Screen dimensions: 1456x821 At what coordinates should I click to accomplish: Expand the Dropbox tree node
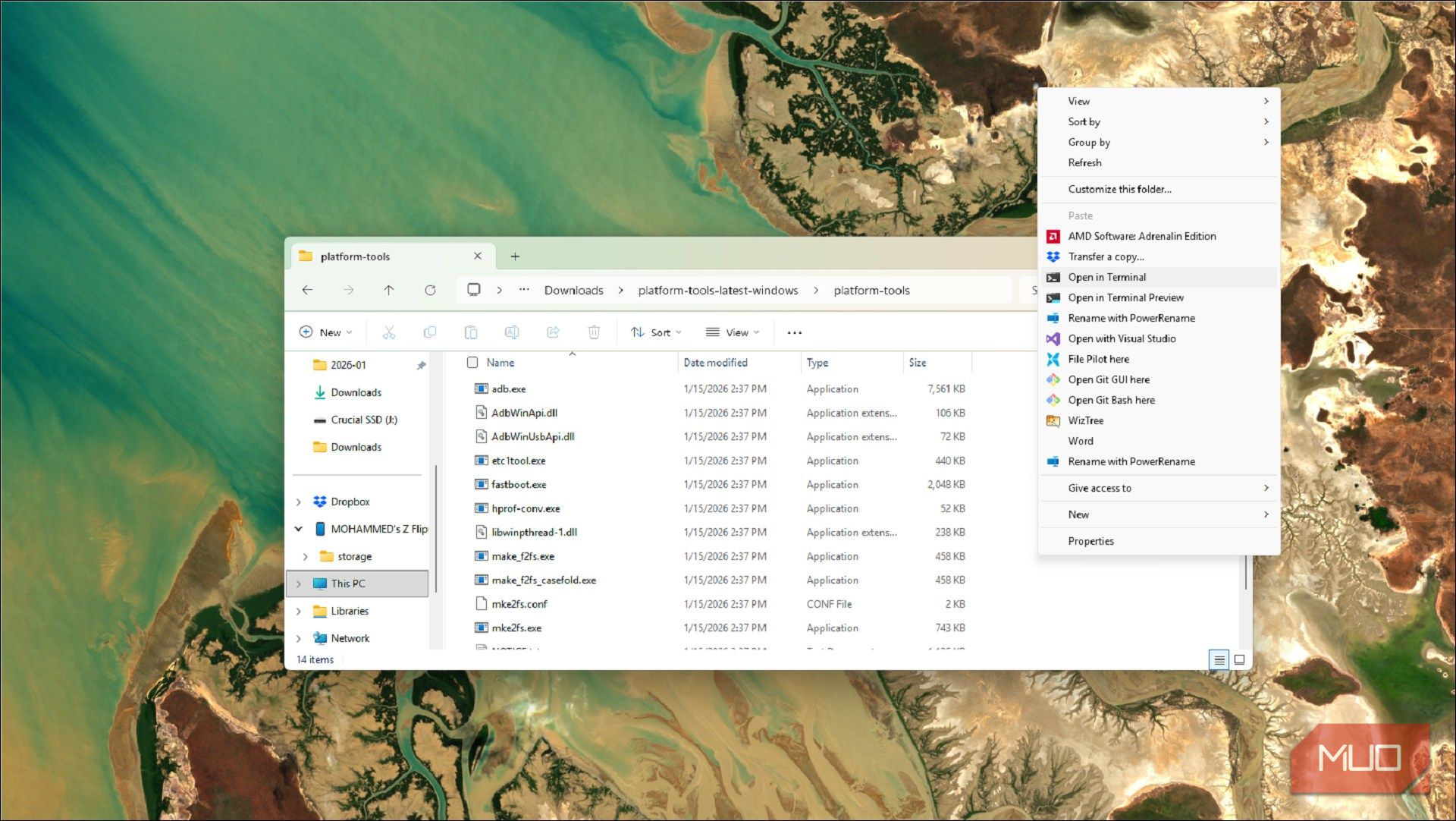click(299, 502)
